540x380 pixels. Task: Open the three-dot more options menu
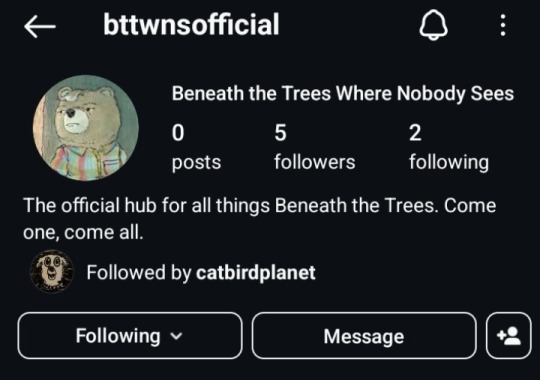[x=503, y=25]
